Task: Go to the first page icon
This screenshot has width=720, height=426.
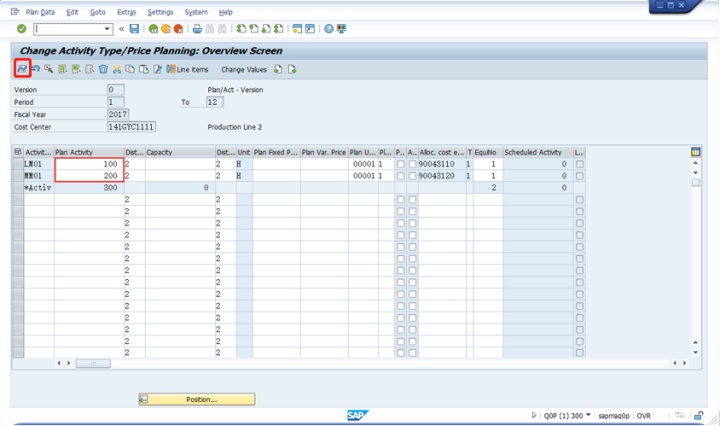Action: tap(241, 29)
